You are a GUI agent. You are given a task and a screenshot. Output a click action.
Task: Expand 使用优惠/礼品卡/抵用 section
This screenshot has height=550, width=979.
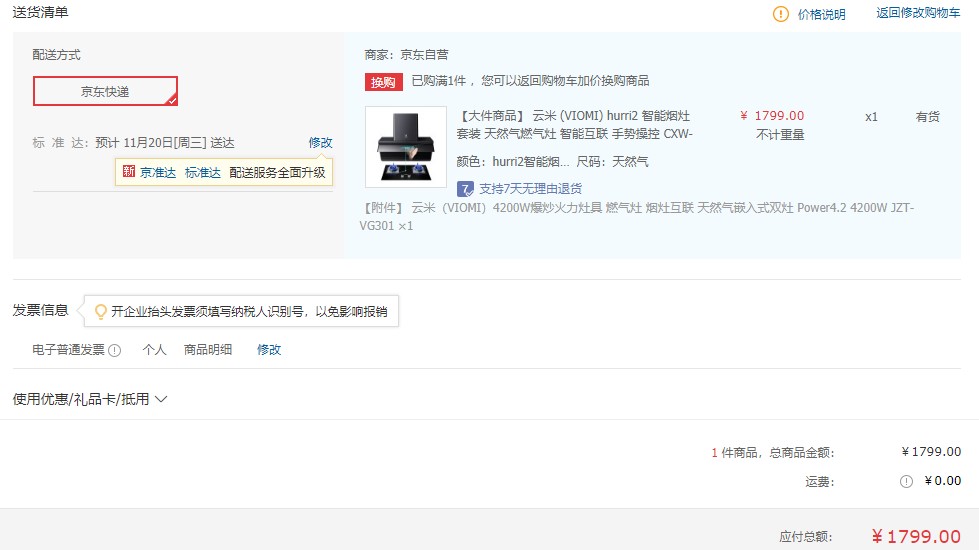[90, 399]
